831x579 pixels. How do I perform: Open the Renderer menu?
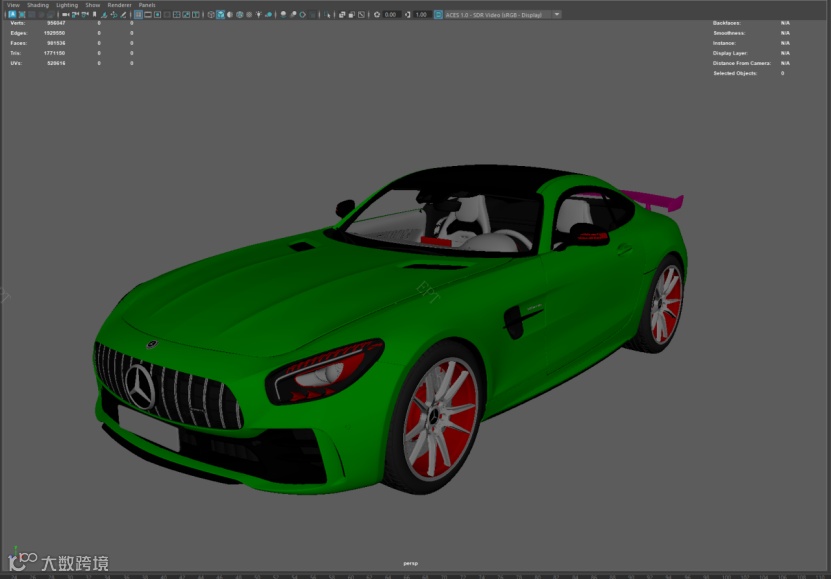point(119,5)
